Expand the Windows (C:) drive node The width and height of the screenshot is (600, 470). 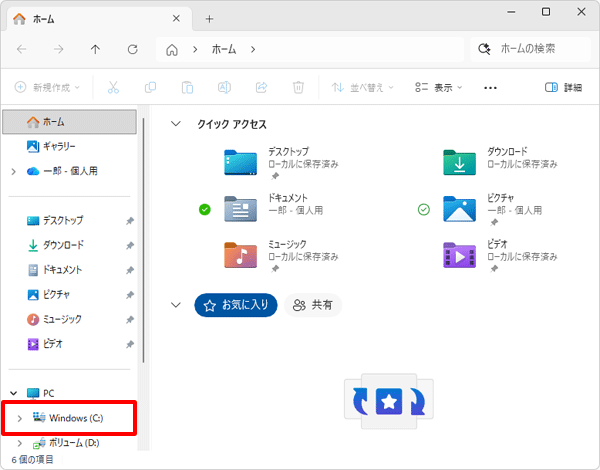pyautogui.click(x=20, y=418)
